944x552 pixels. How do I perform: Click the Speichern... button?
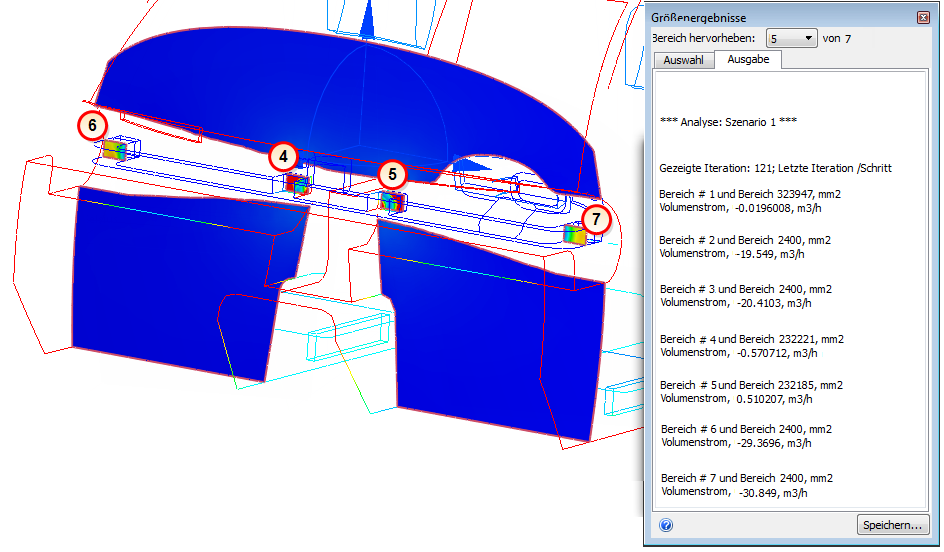892,525
